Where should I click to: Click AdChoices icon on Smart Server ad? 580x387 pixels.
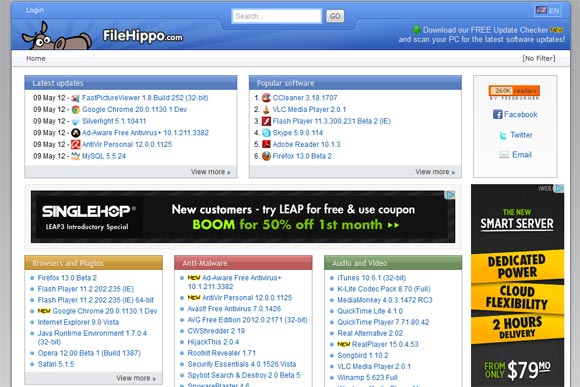click(560, 188)
